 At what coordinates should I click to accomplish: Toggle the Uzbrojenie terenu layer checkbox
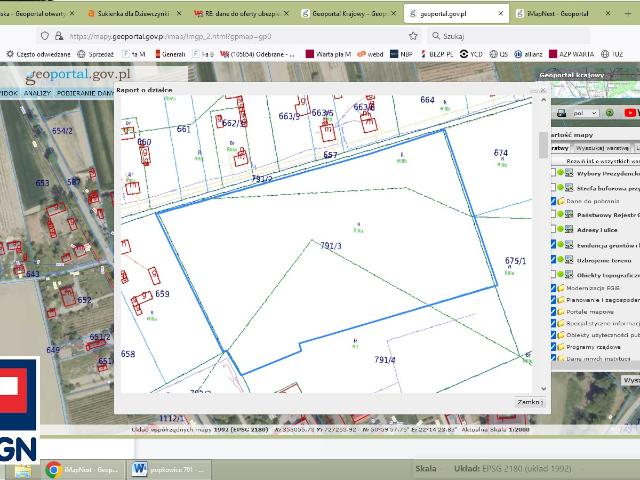[554, 258]
